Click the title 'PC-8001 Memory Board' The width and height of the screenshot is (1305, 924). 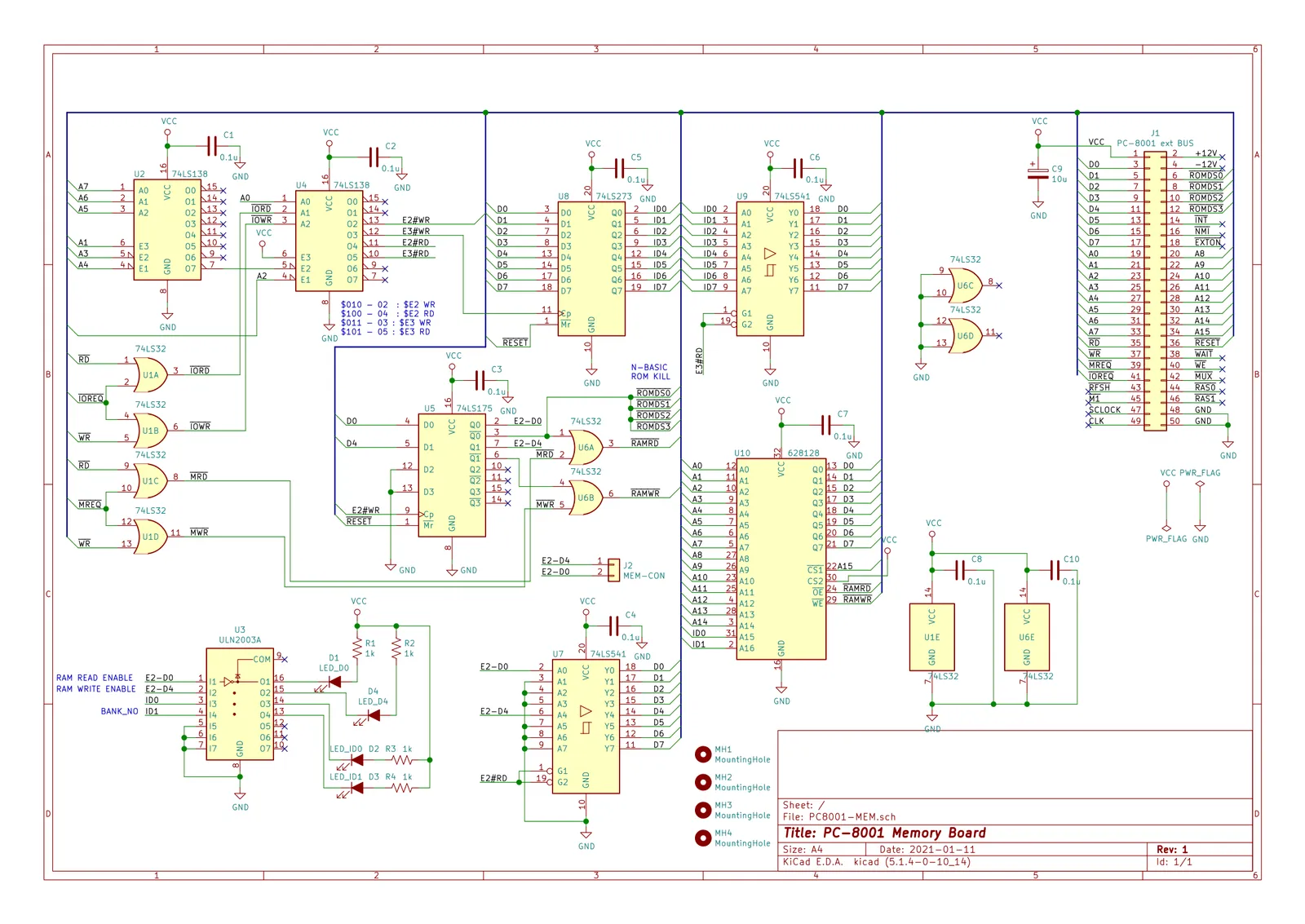pyautogui.click(x=885, y=833)
